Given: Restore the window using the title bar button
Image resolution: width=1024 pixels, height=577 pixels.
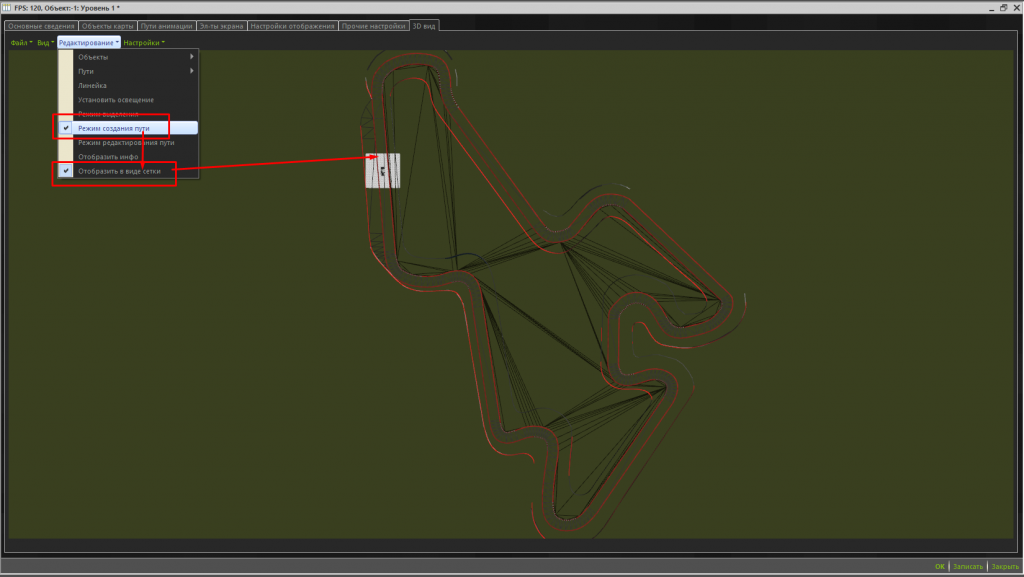Looking at the screenshot, I should tap(1003, 7).
